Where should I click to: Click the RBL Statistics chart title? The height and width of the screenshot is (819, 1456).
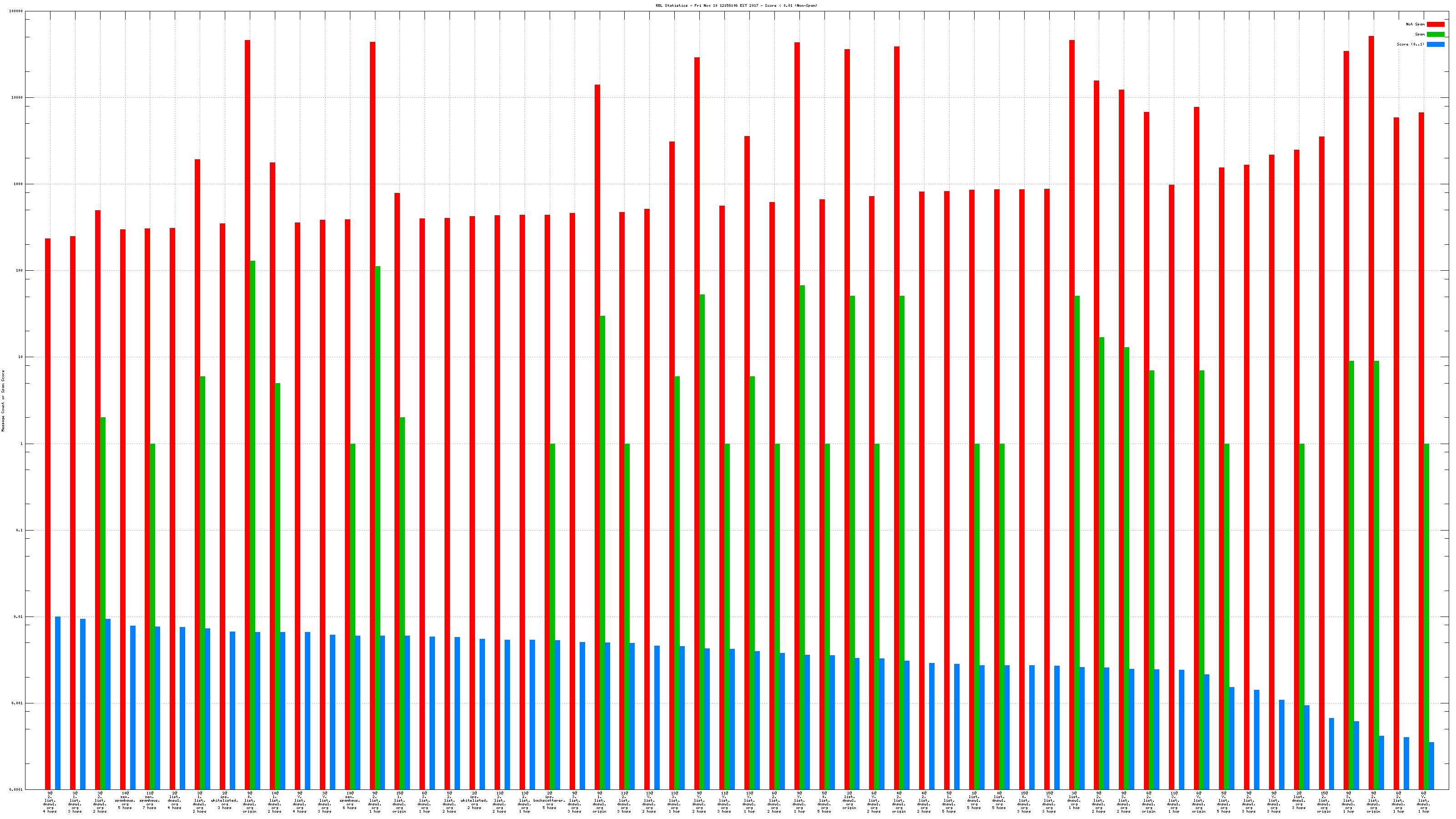(736, 5)
